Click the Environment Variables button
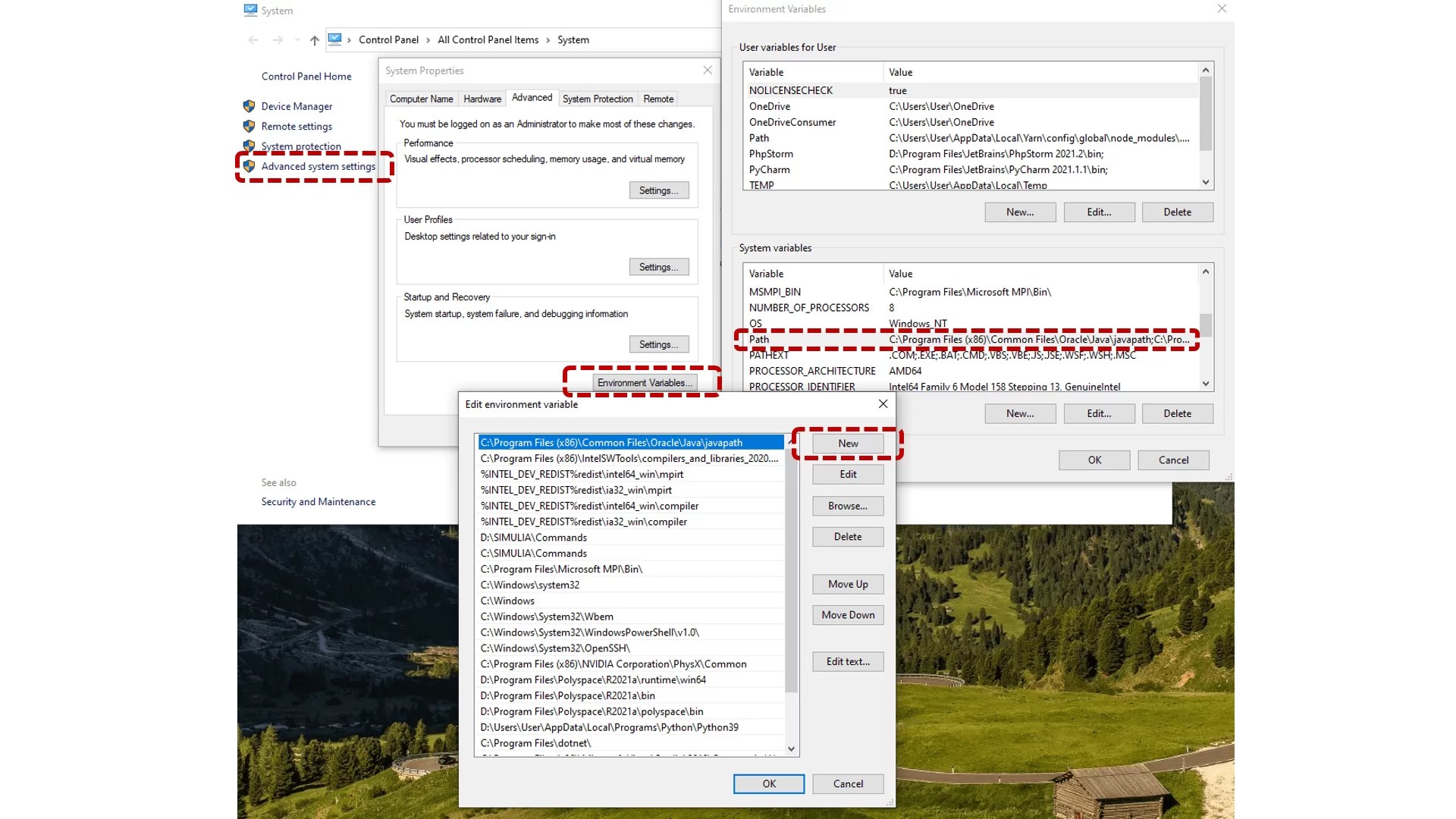This screenshot has width=1456, height=819. click(x=644, y=382)
